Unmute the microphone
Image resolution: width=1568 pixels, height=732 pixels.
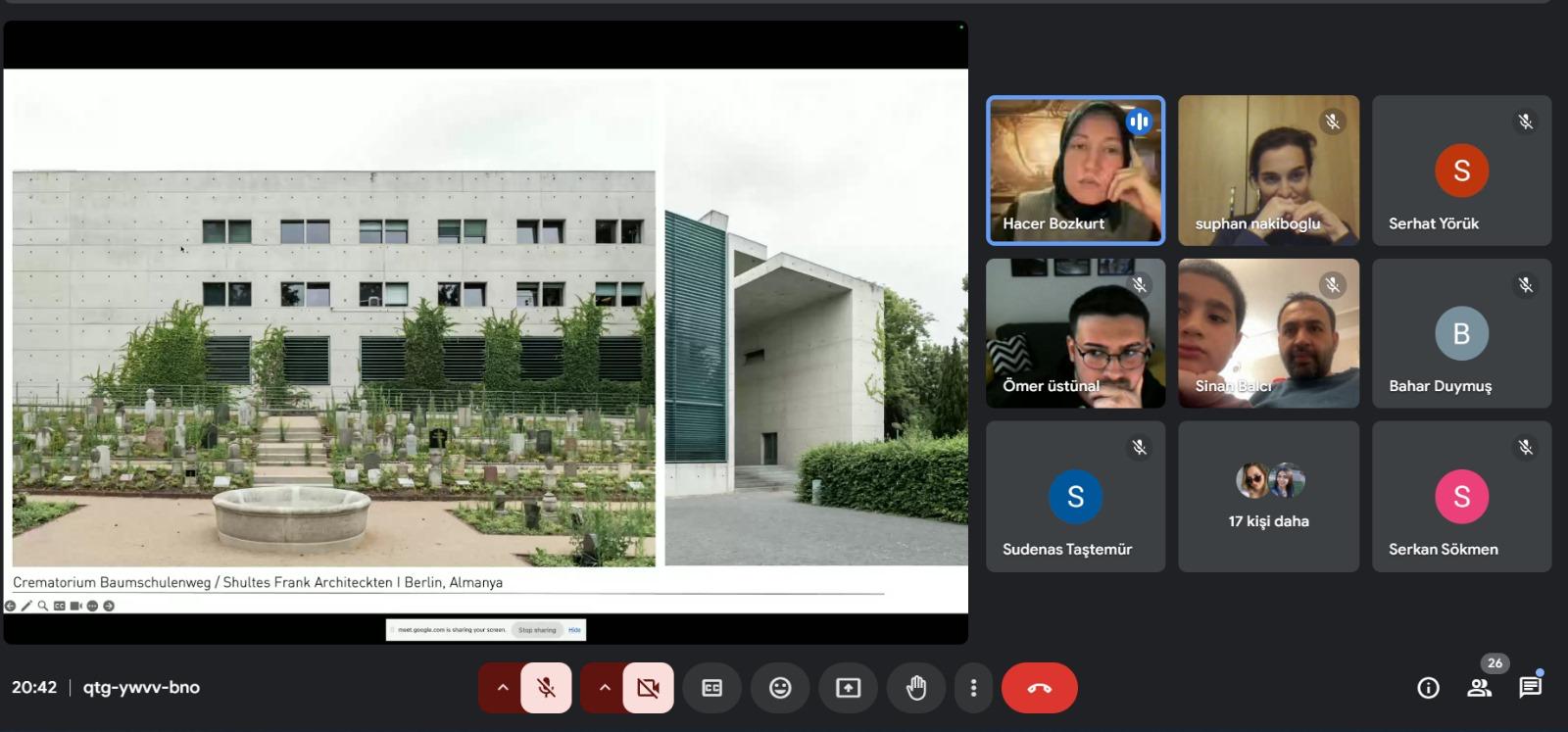(x=547, y=688)
